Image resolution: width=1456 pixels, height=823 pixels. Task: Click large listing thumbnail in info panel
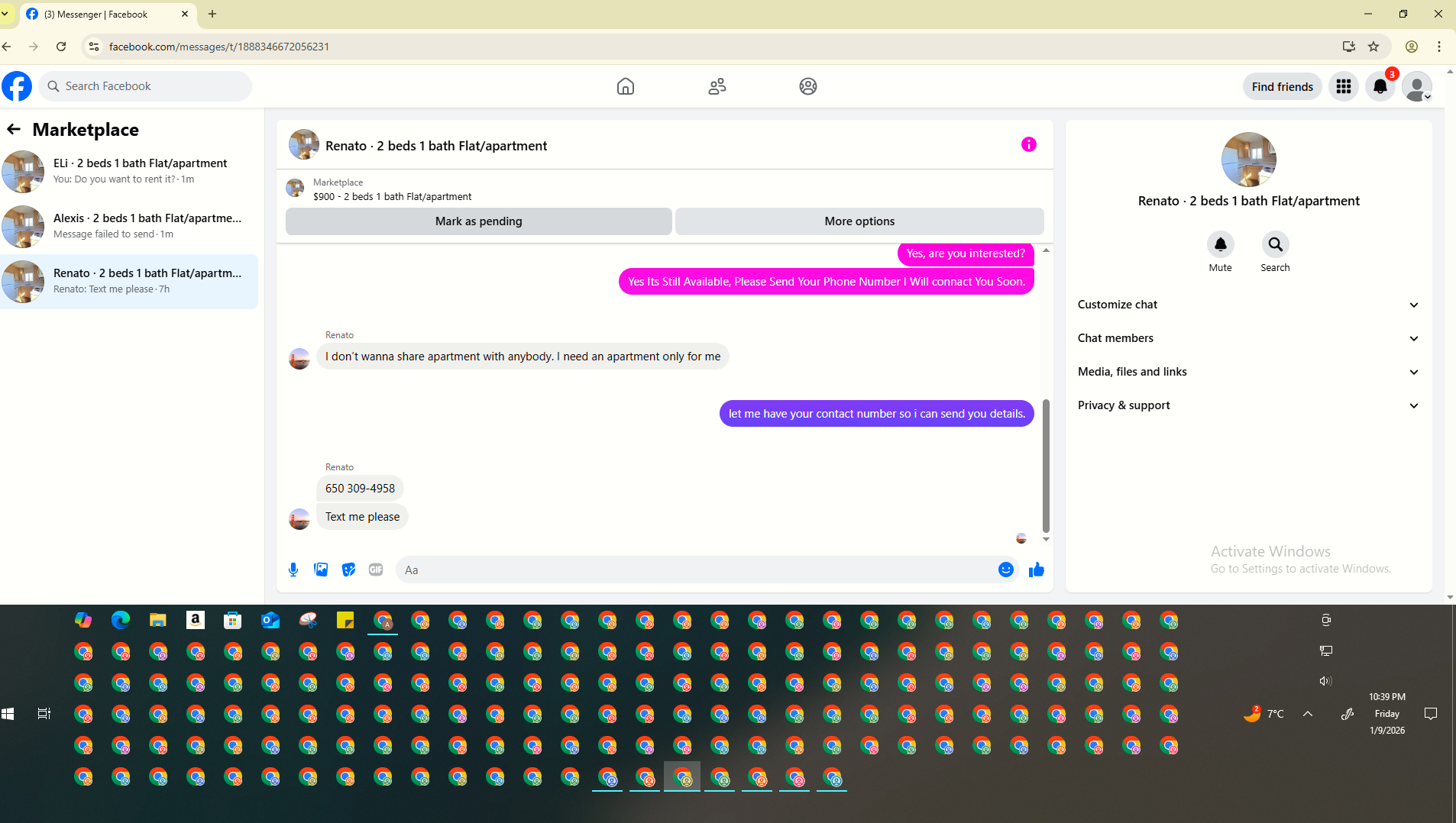pos(1249,160)
